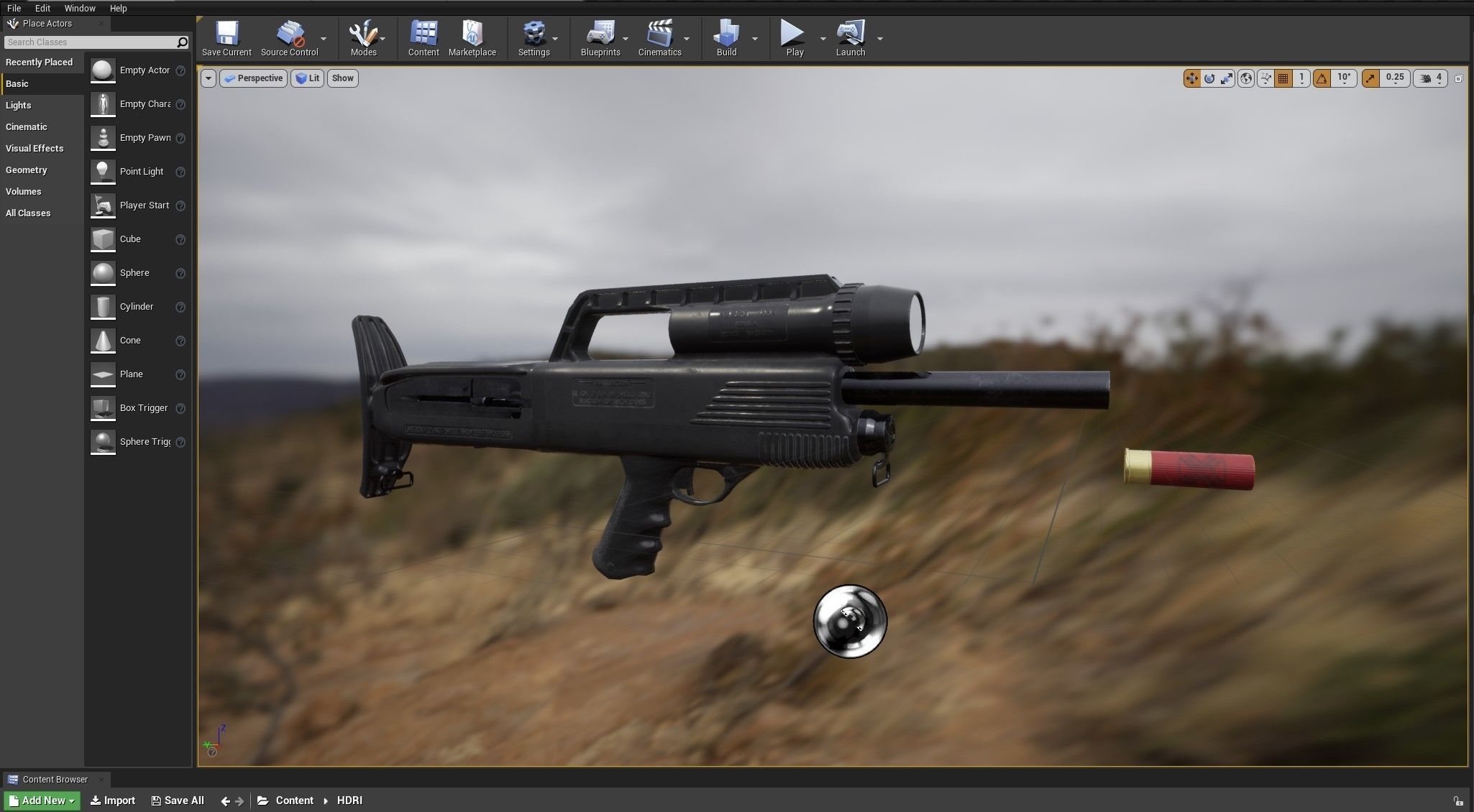Open grid snap size value 1
The width and height of the screenshot is (1474, 812).
(x=1301, y=78)
